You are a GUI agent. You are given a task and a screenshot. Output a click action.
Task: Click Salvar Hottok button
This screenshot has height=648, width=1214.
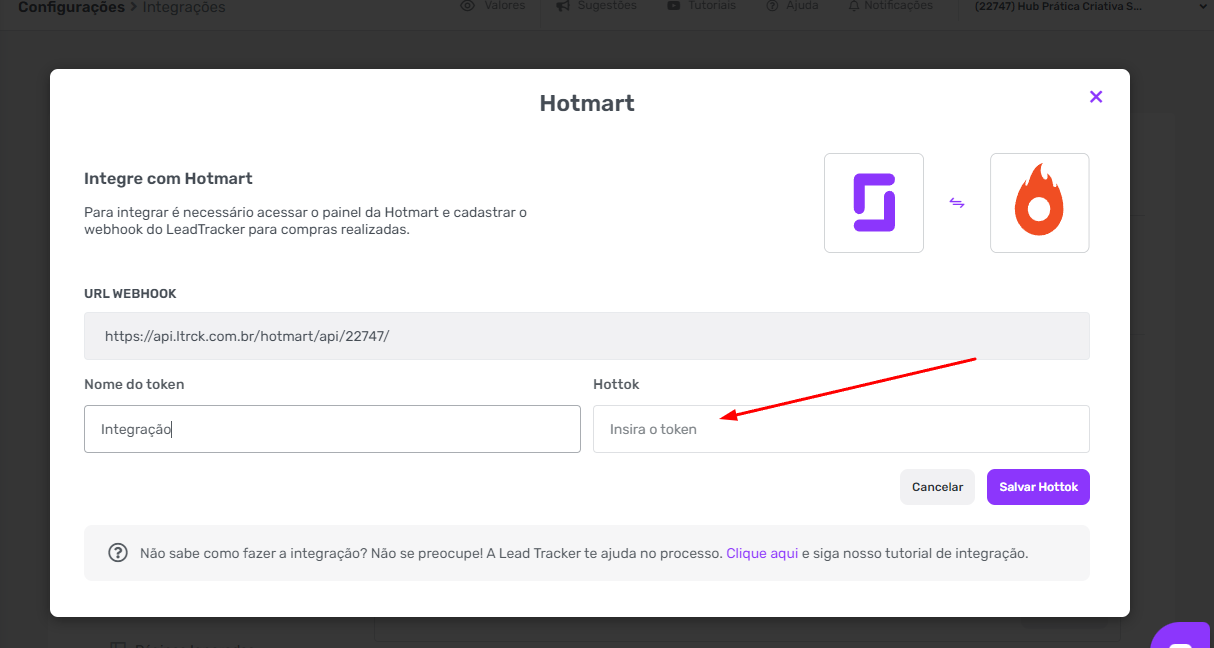tap(1038, 487)
